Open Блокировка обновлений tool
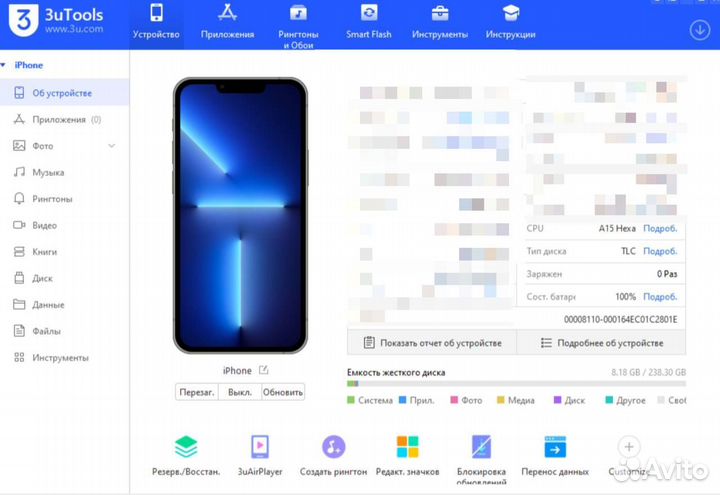 482,447
